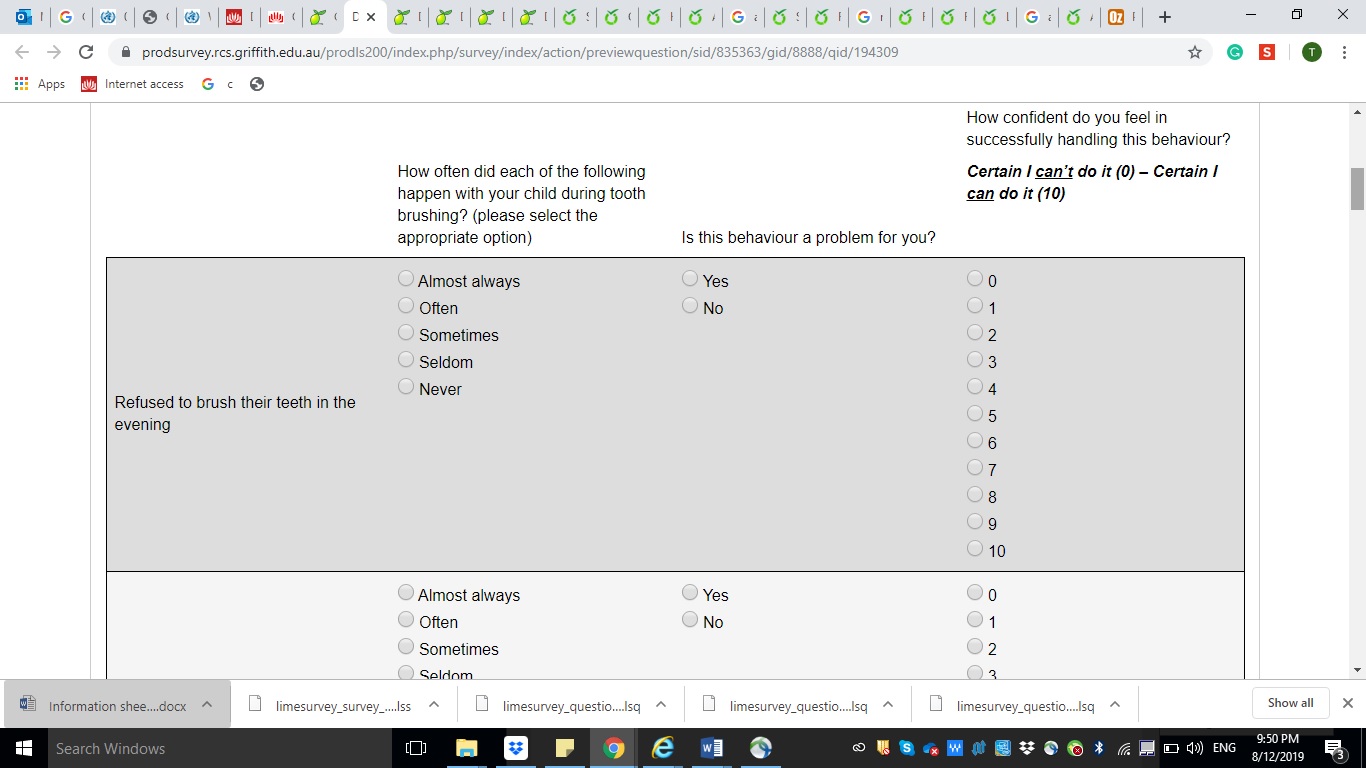The height and width of the screenshot is (768, 1366).
Task: Open the Internet access bookmark
Action: click(x=133, y=84)
